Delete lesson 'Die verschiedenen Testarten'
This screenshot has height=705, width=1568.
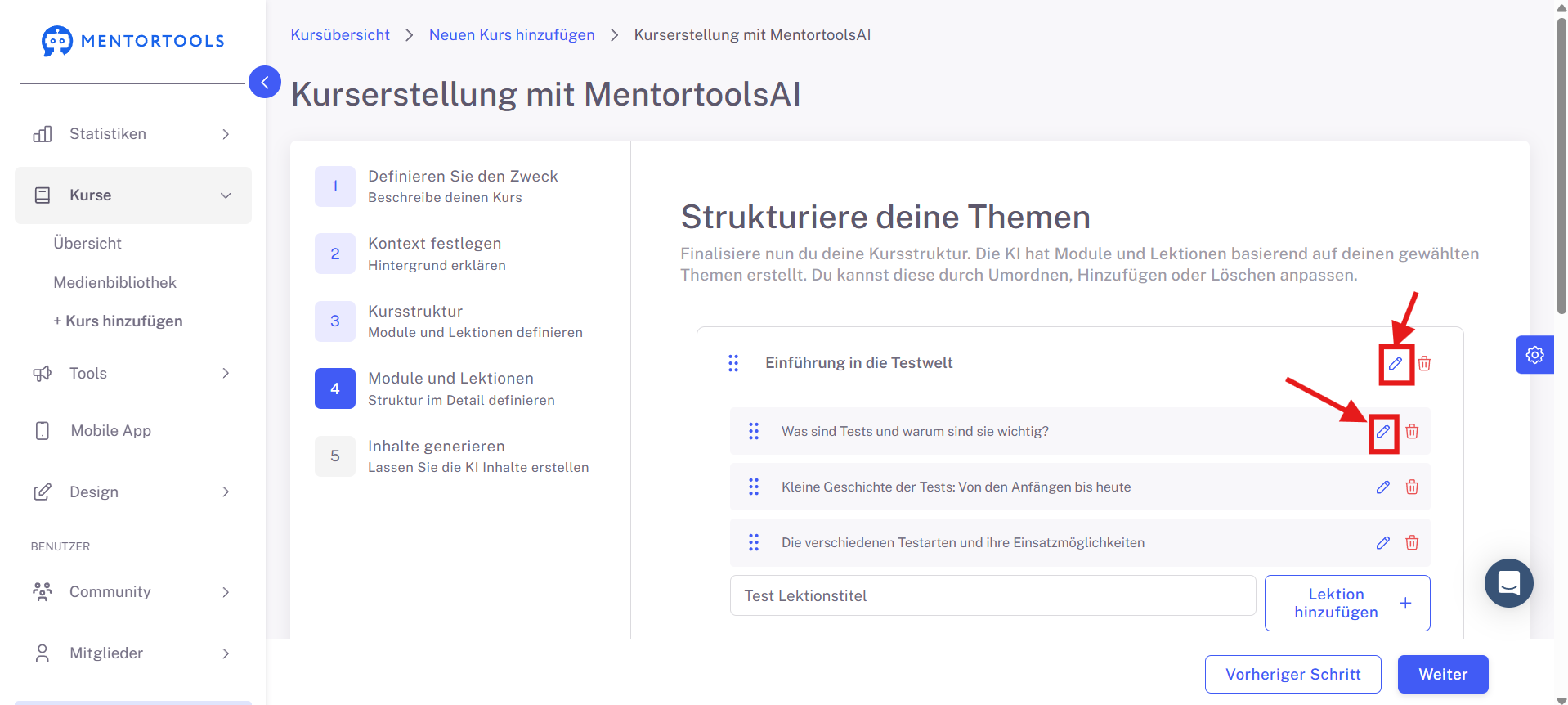pos(1412,543)
